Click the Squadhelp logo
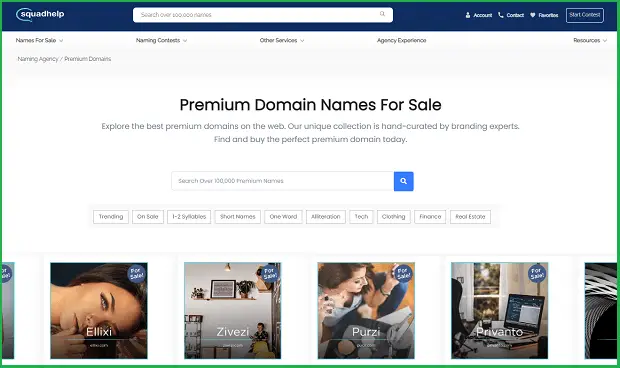The height and width of the screenshot is (368, 620). [x=40, y=15]
